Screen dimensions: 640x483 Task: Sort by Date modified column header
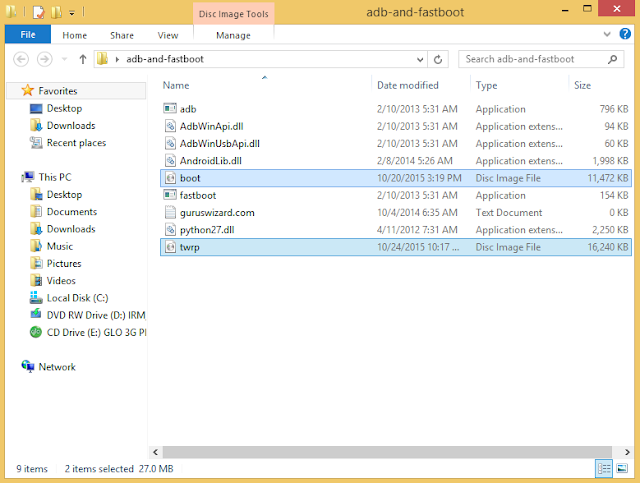point(408,85)
